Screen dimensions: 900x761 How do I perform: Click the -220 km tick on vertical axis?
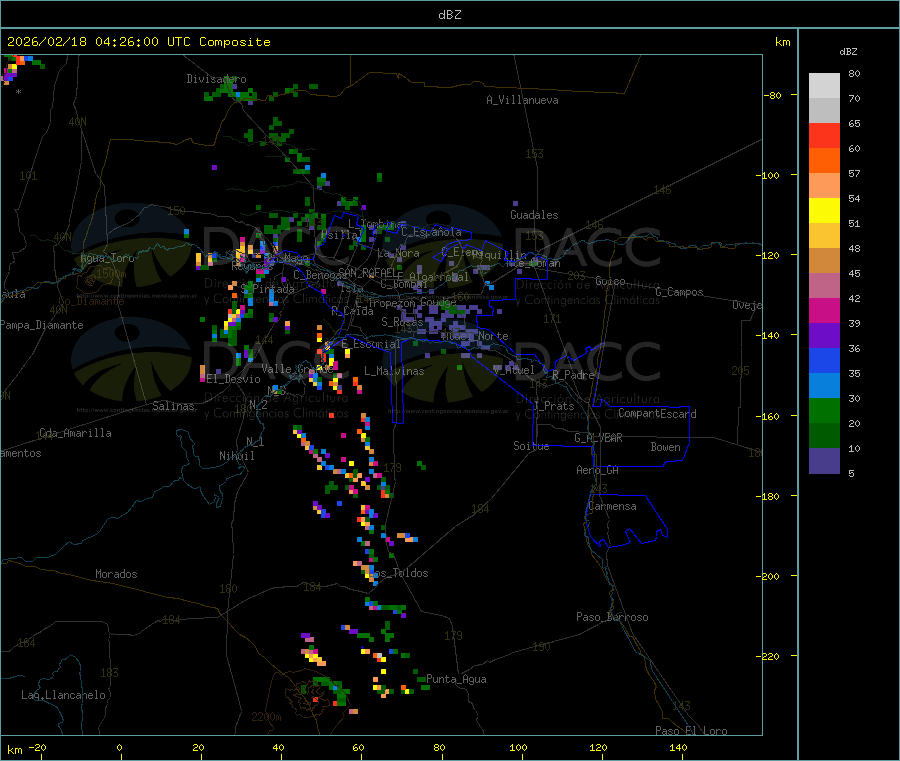[768, 657]
